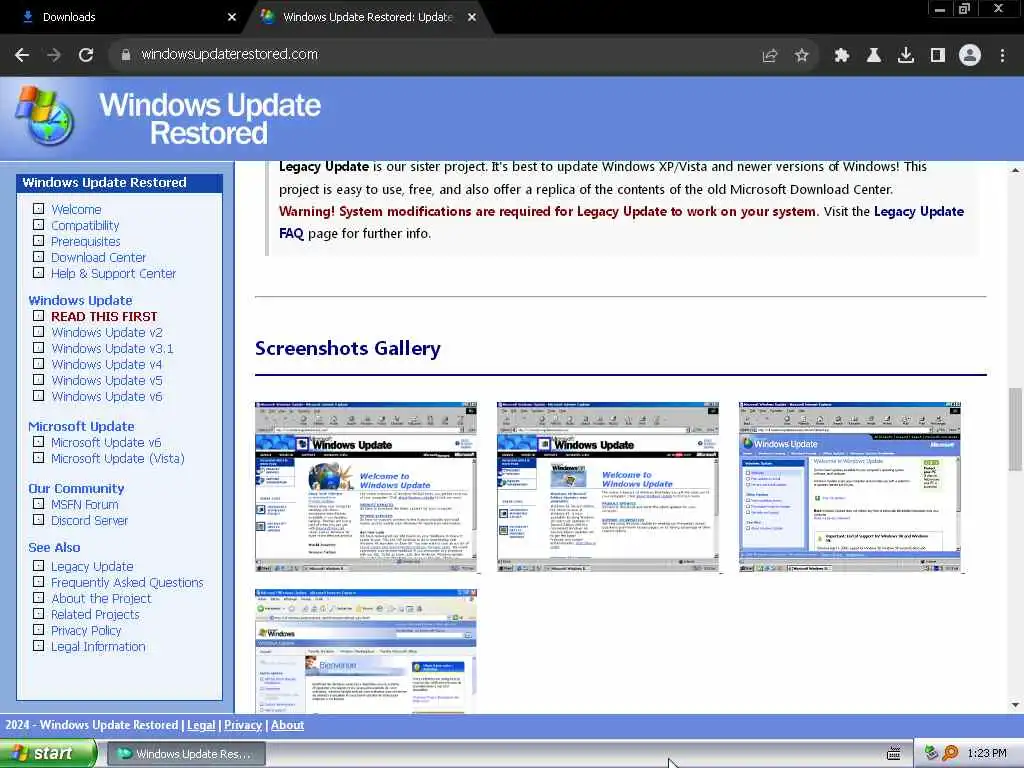Open the downloads tray icon in toolbar
The height and width of the screenshot is (768, 1024).
point(906,56)
